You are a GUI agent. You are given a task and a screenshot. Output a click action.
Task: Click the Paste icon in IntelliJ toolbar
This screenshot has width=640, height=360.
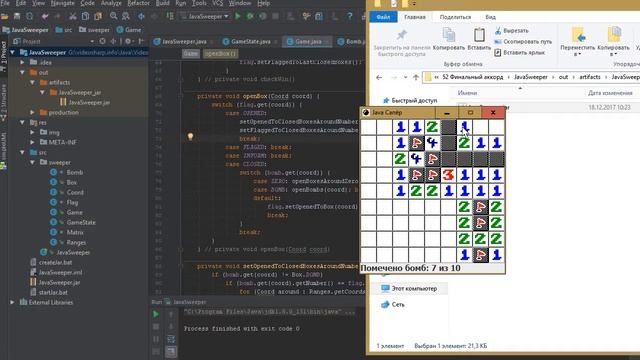[x=98, y=16]
